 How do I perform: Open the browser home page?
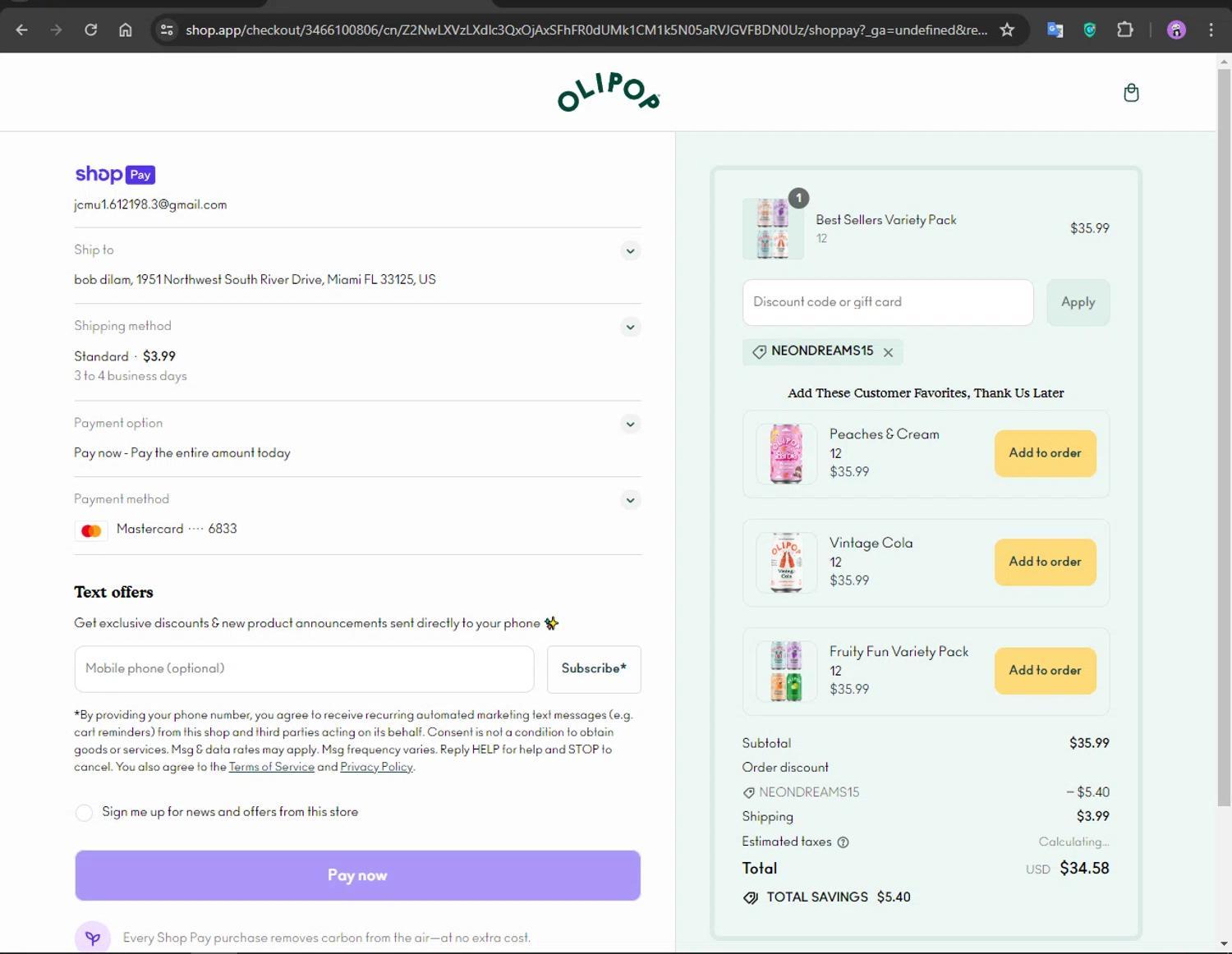pos(126,30)
